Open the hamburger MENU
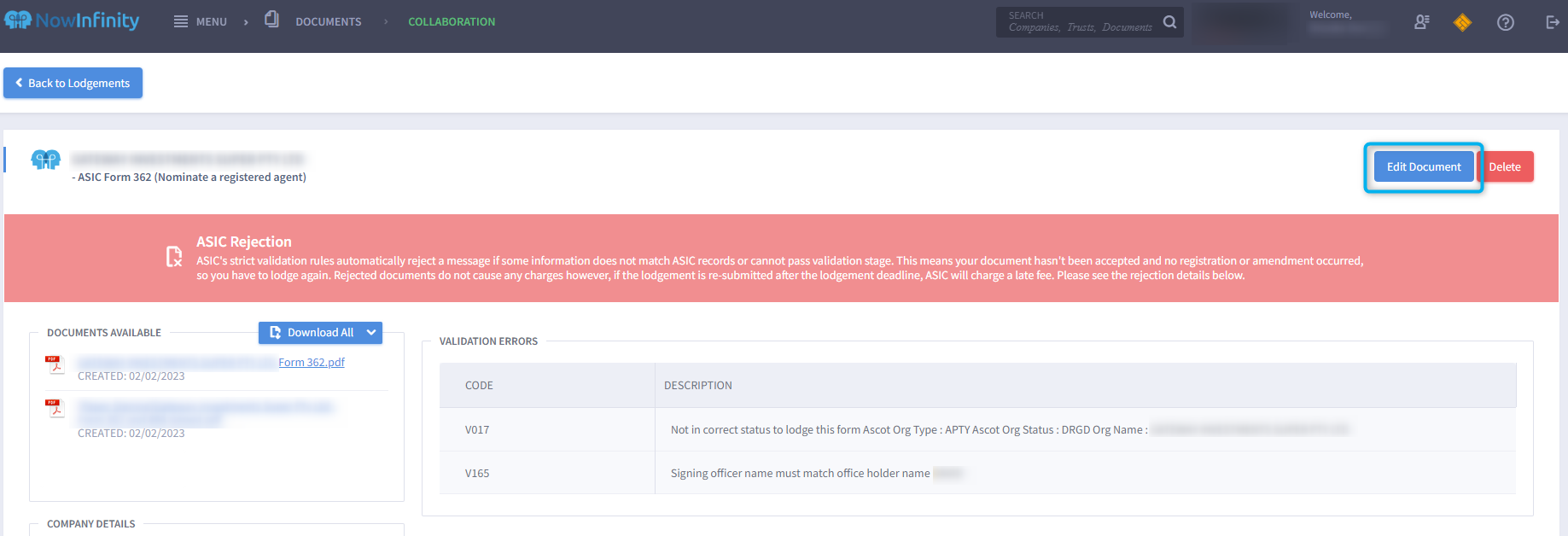 point(201,21)
